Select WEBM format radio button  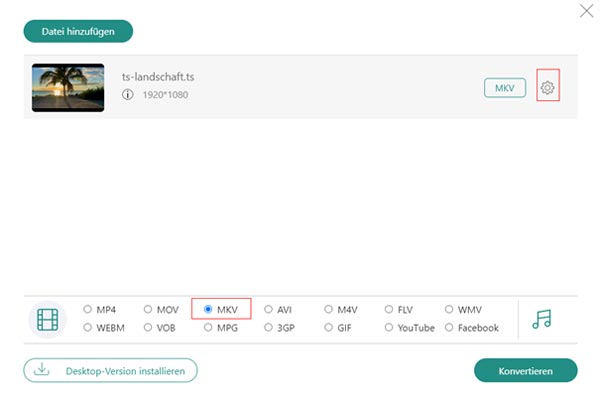coord(88,327)
